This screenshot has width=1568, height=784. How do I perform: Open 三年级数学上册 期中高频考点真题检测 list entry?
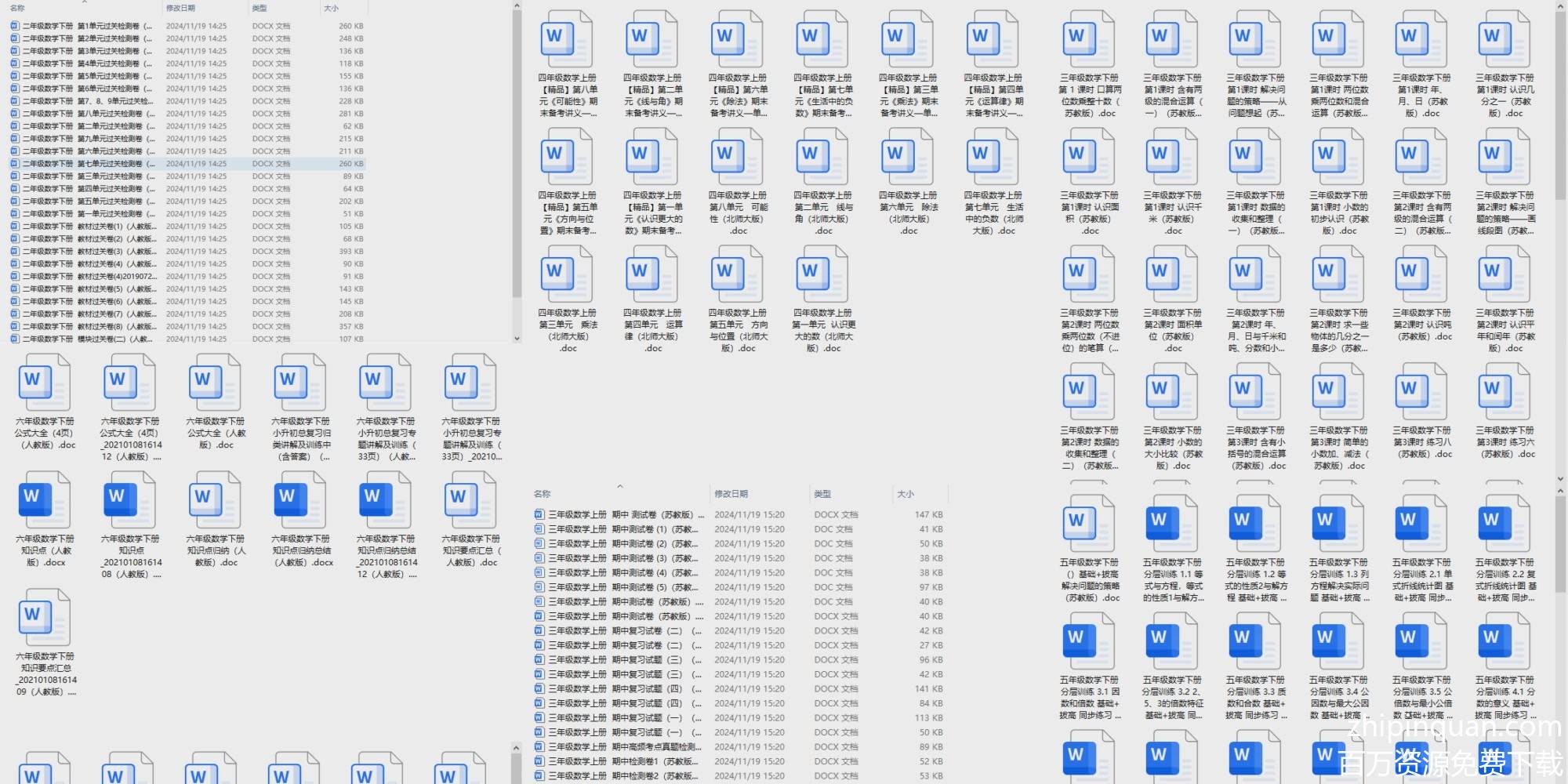point(619,747)
